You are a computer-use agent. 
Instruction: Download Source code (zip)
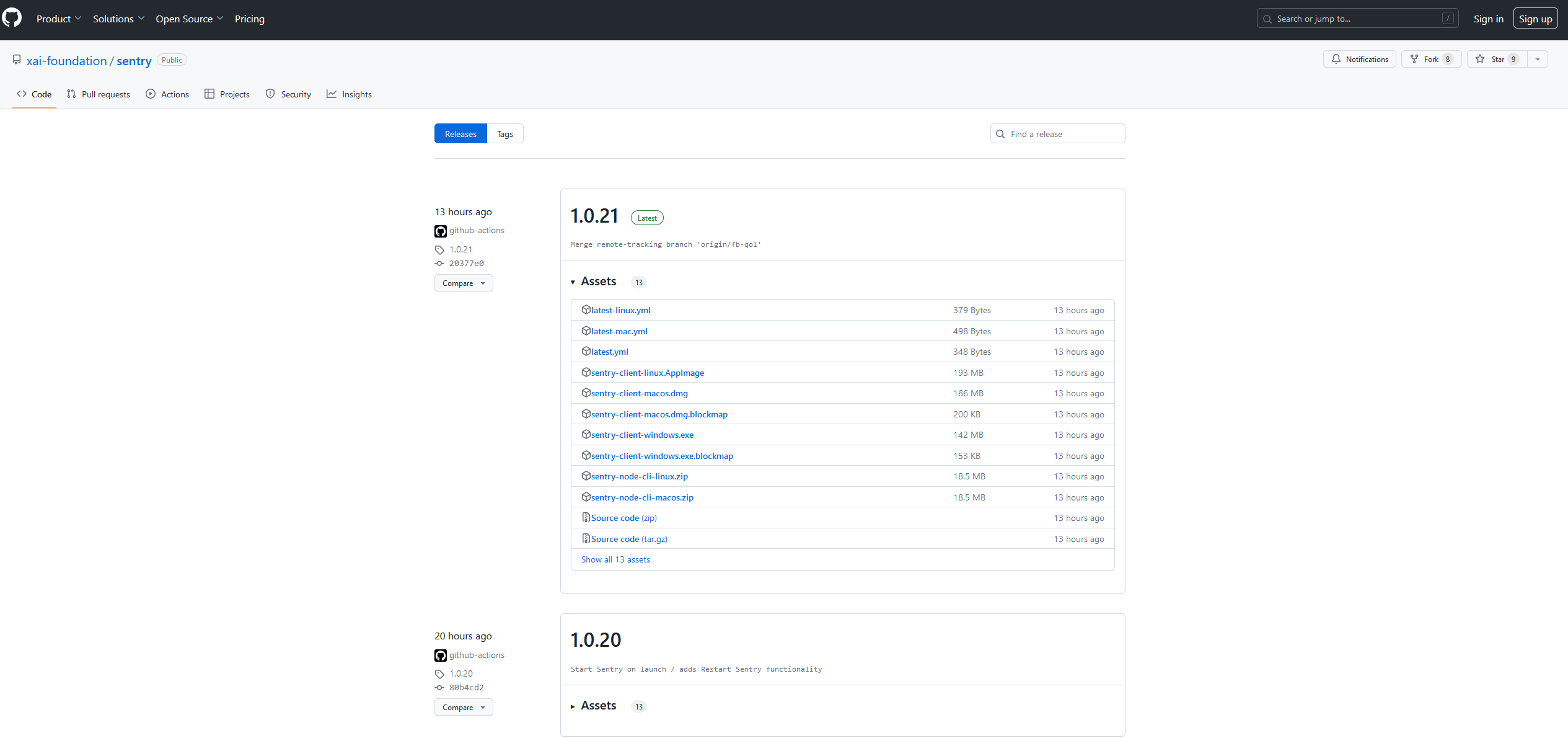(624, 518)
